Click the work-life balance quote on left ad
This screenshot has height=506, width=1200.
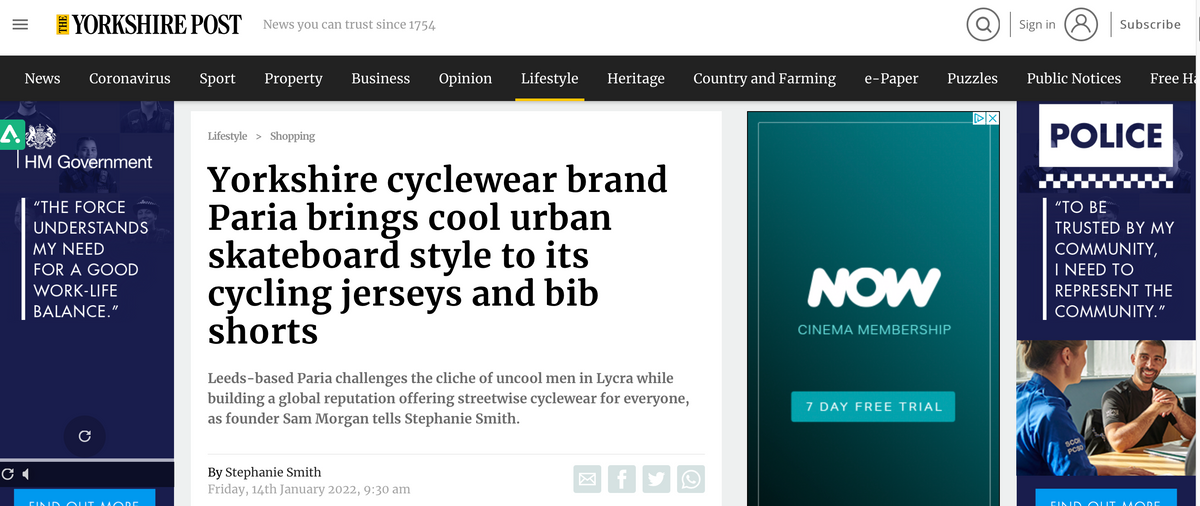point(85,259)
